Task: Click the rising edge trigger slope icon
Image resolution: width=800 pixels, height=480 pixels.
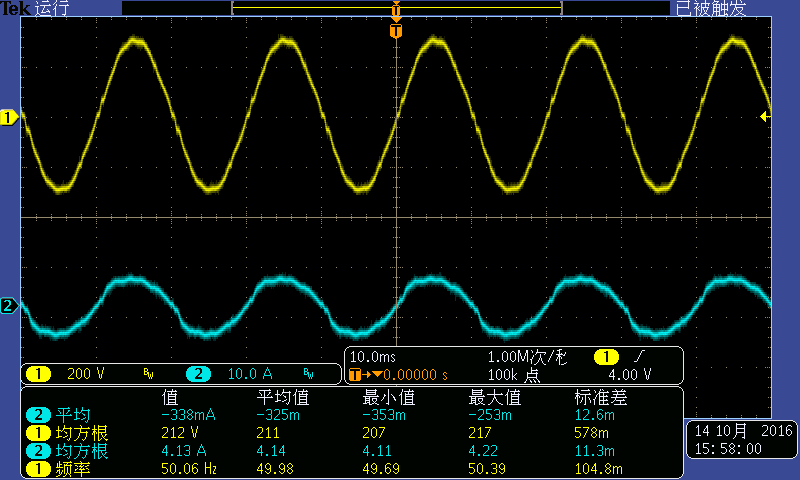Action: [x=640, y=356]
